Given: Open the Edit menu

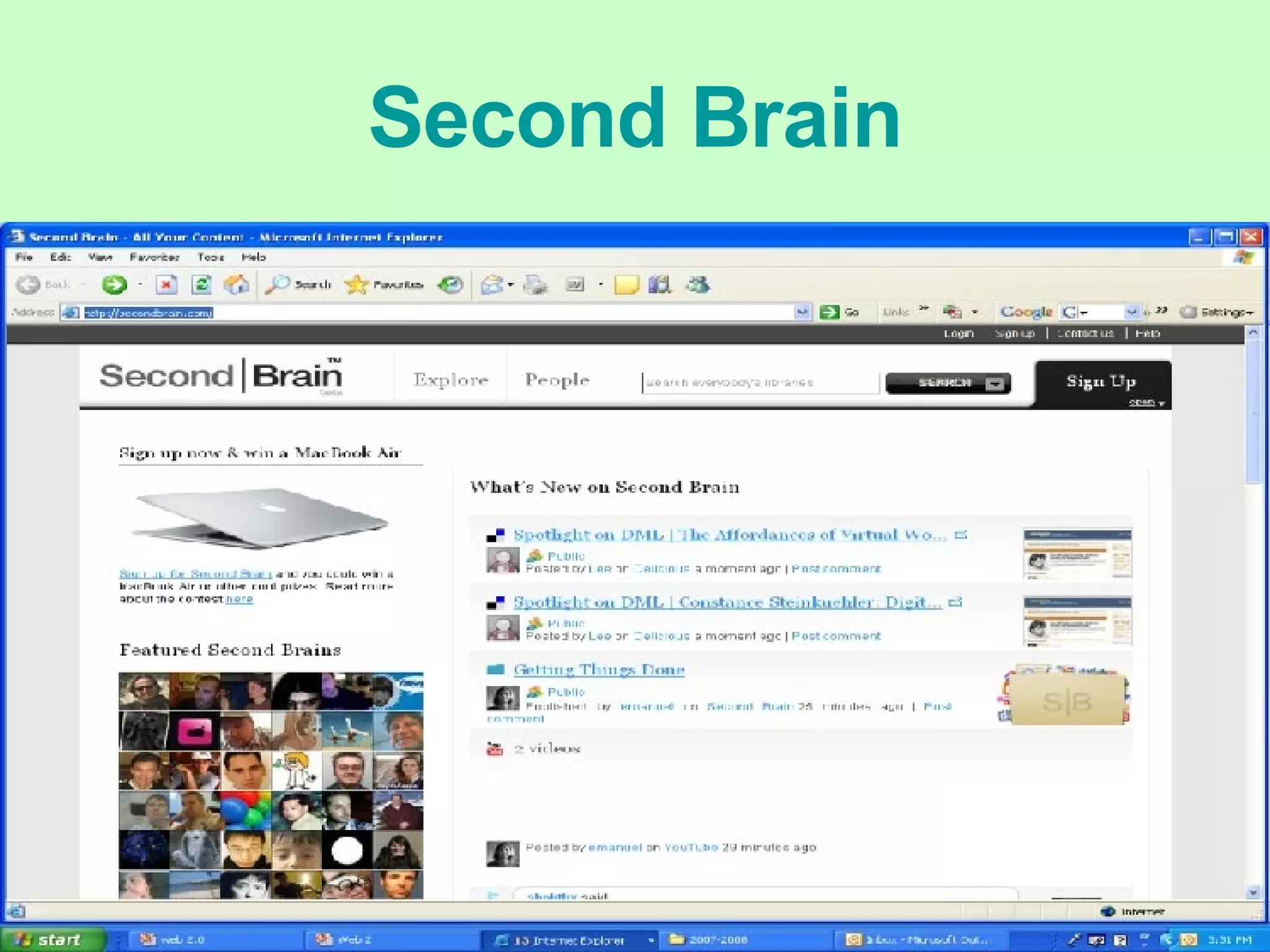Looking at the screenshot, I should [61, 257].
